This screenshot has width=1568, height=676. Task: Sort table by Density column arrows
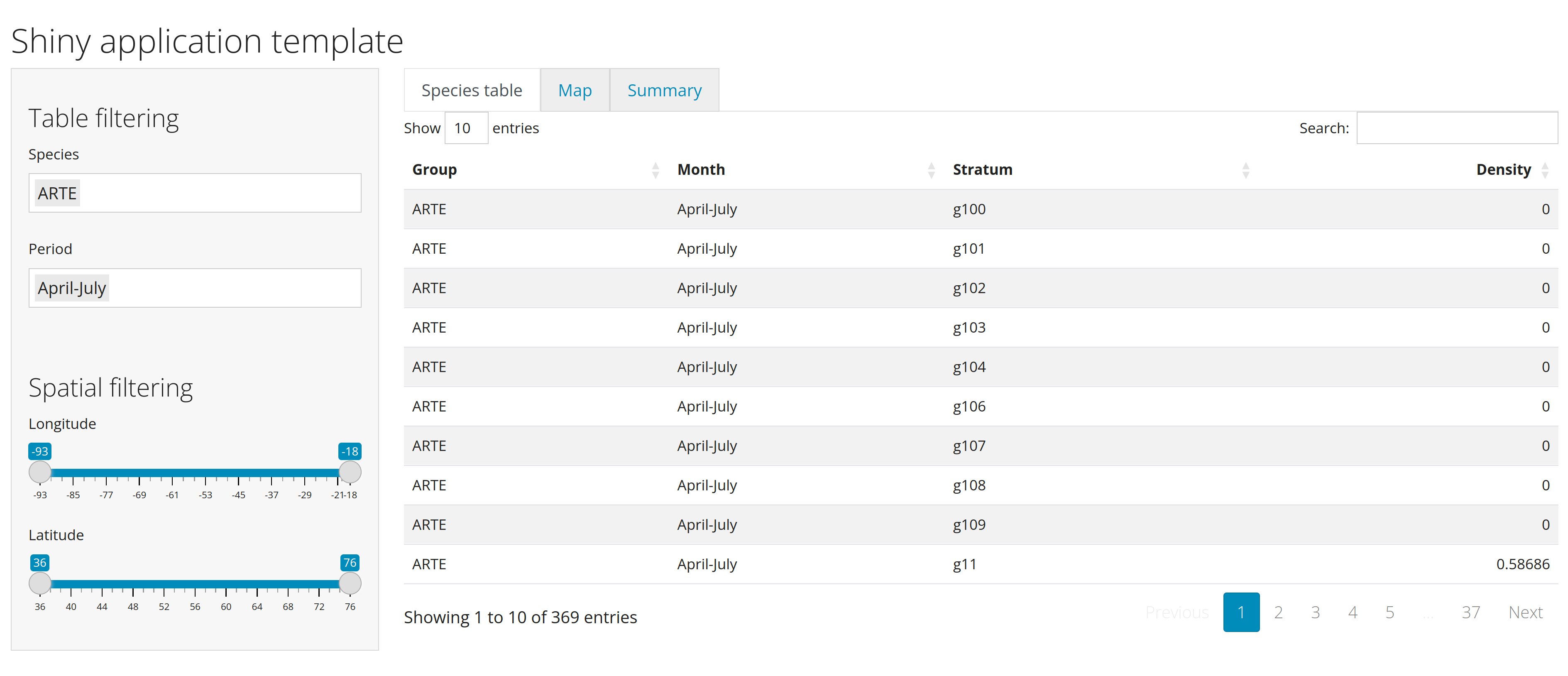coord(1544,170)
